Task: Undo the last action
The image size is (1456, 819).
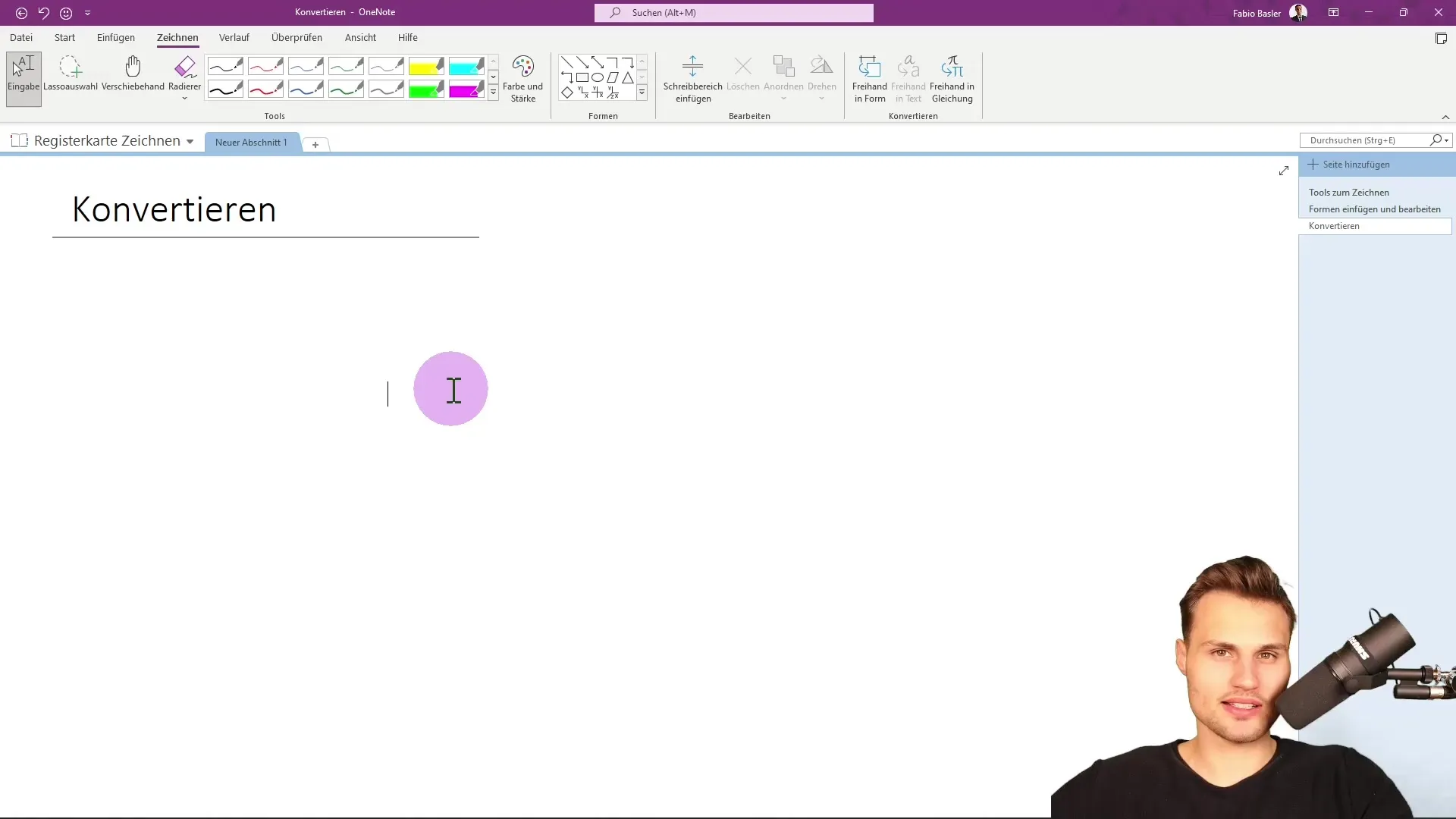Action: click(43, 13)
